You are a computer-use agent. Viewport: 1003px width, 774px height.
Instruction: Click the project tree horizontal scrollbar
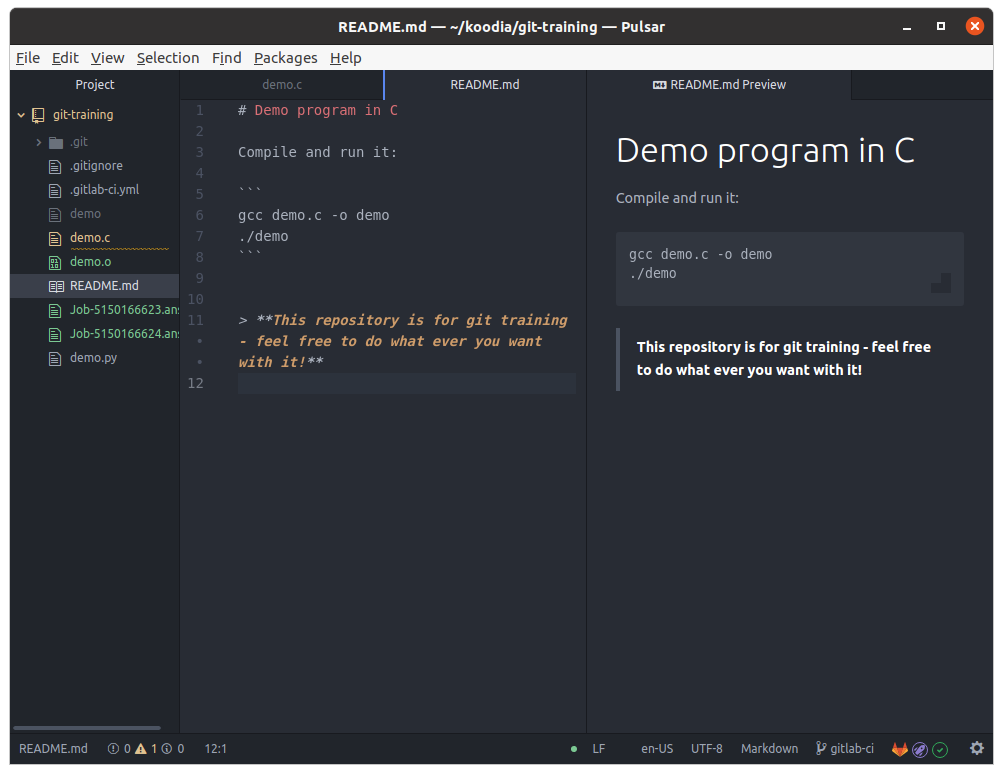[87, 728]
